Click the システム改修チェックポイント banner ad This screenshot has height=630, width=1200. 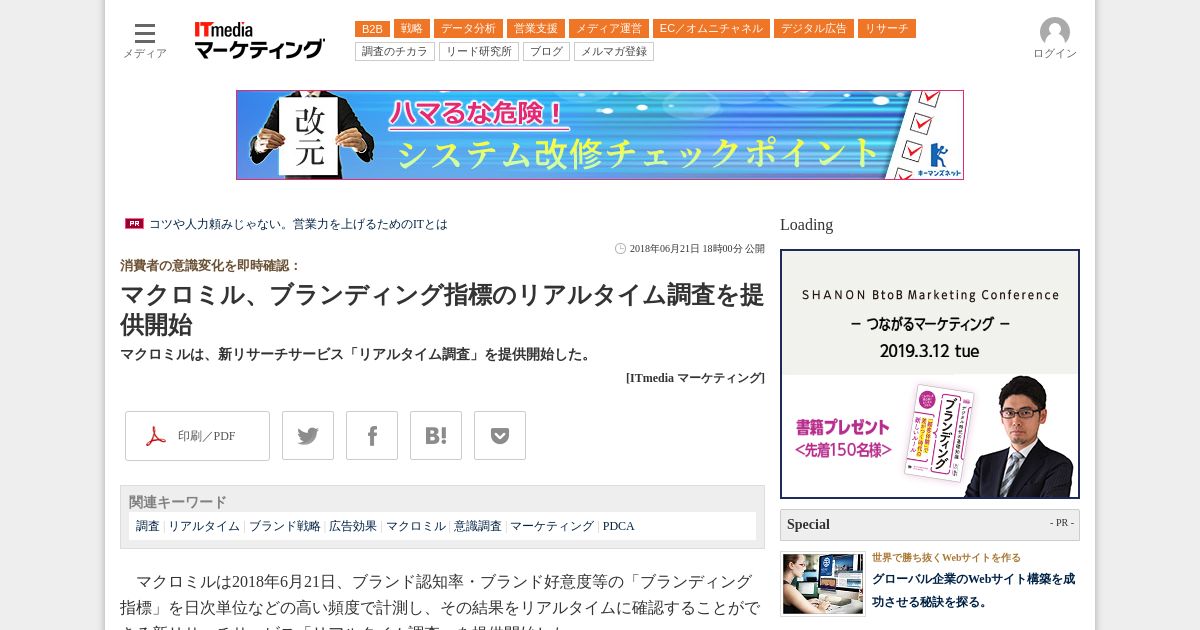600,135
